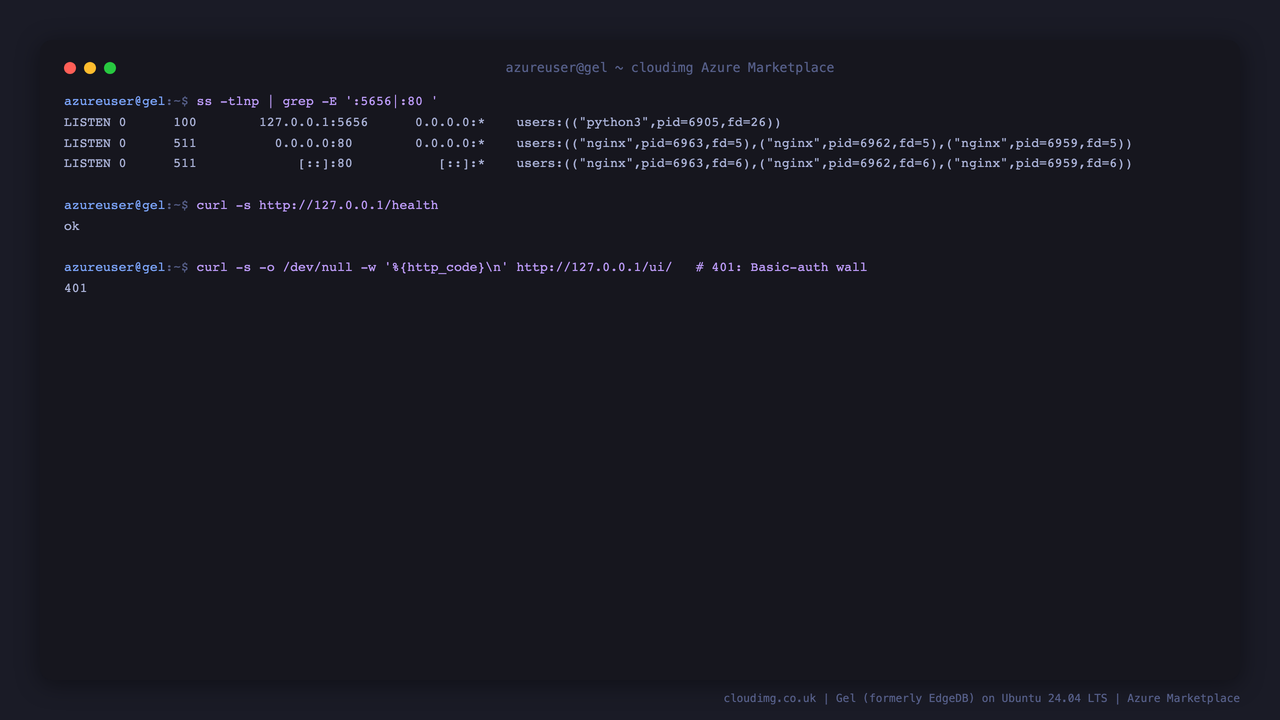Click the send queue value '100' in the python3 row

(184, 122)
